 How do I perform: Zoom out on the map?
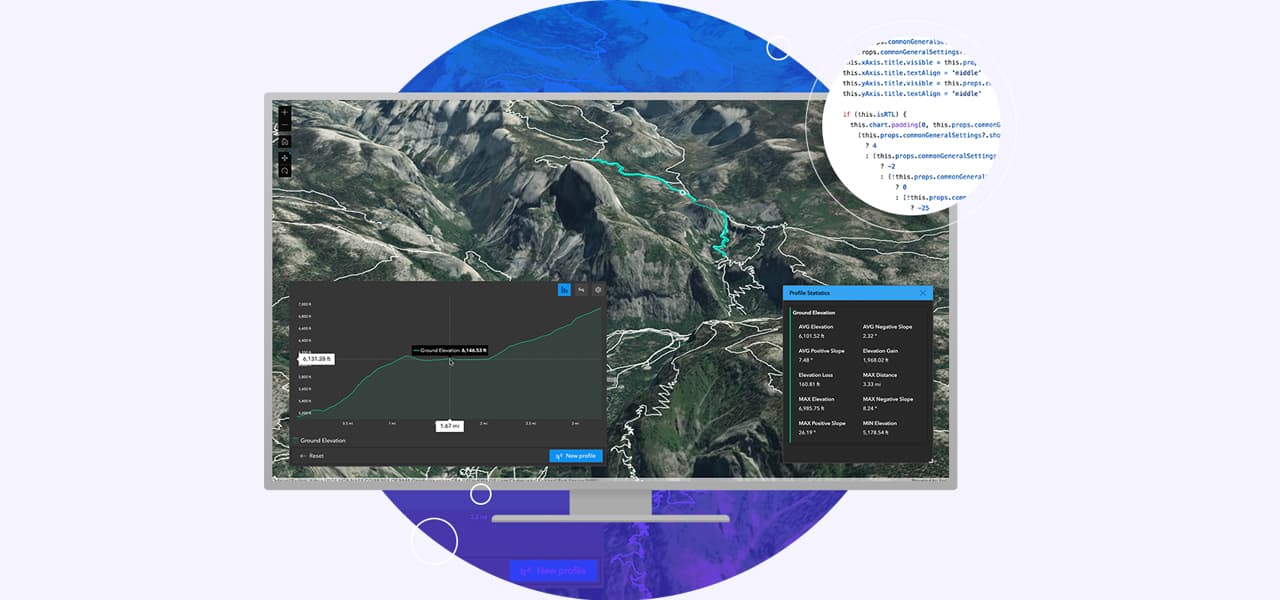[284, 127]
